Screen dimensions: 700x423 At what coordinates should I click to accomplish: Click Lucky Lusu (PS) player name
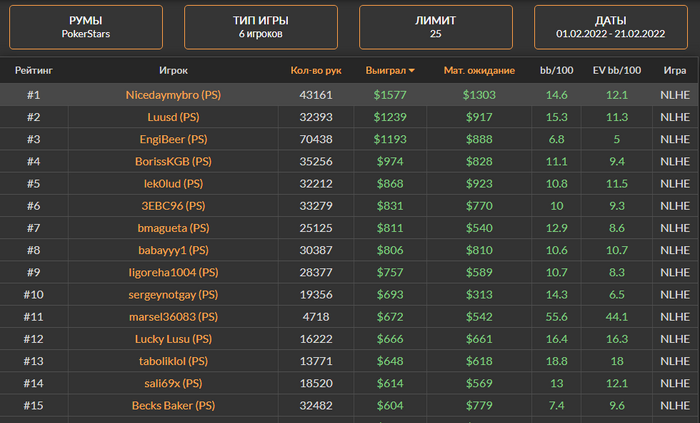(174, 339)
